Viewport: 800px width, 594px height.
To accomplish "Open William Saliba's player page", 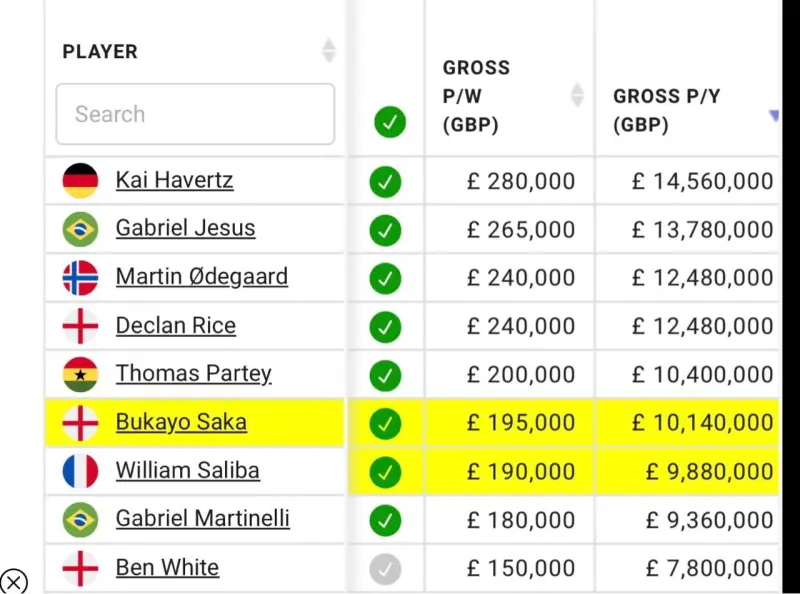I will 188,471.
